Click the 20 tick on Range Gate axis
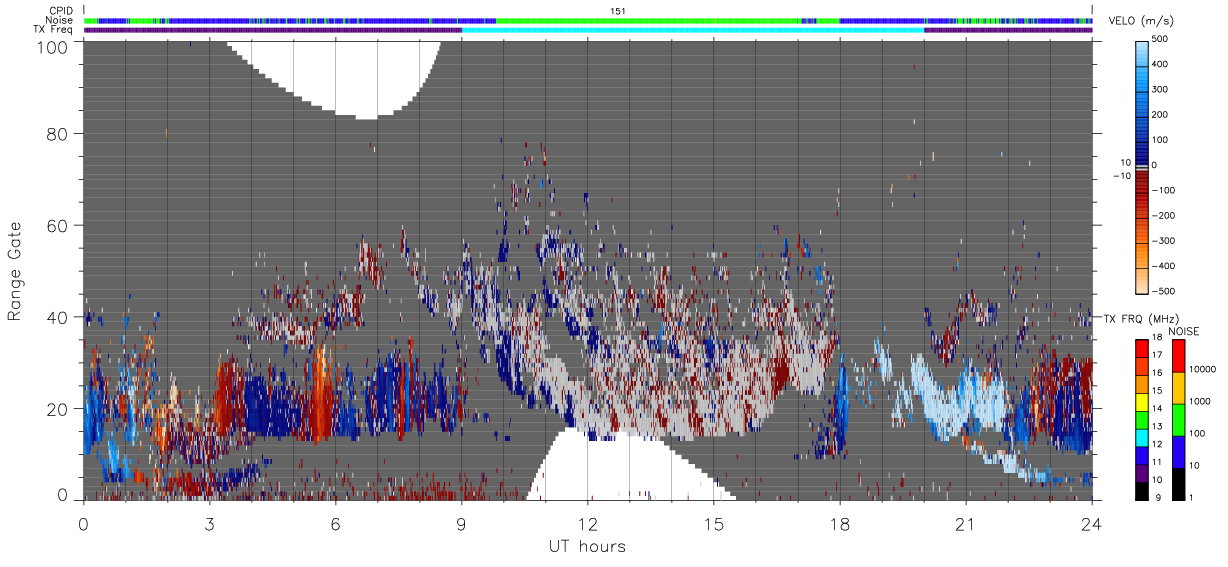 tap(58, 409)
